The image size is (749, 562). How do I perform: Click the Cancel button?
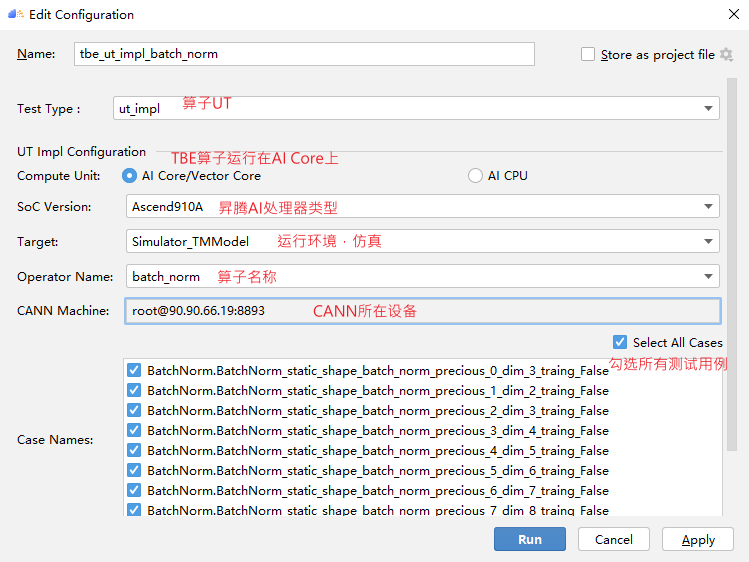coord(614,539)
